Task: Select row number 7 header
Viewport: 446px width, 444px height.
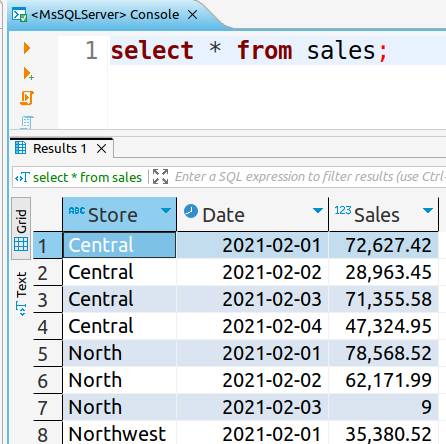Action: point(48,407)
